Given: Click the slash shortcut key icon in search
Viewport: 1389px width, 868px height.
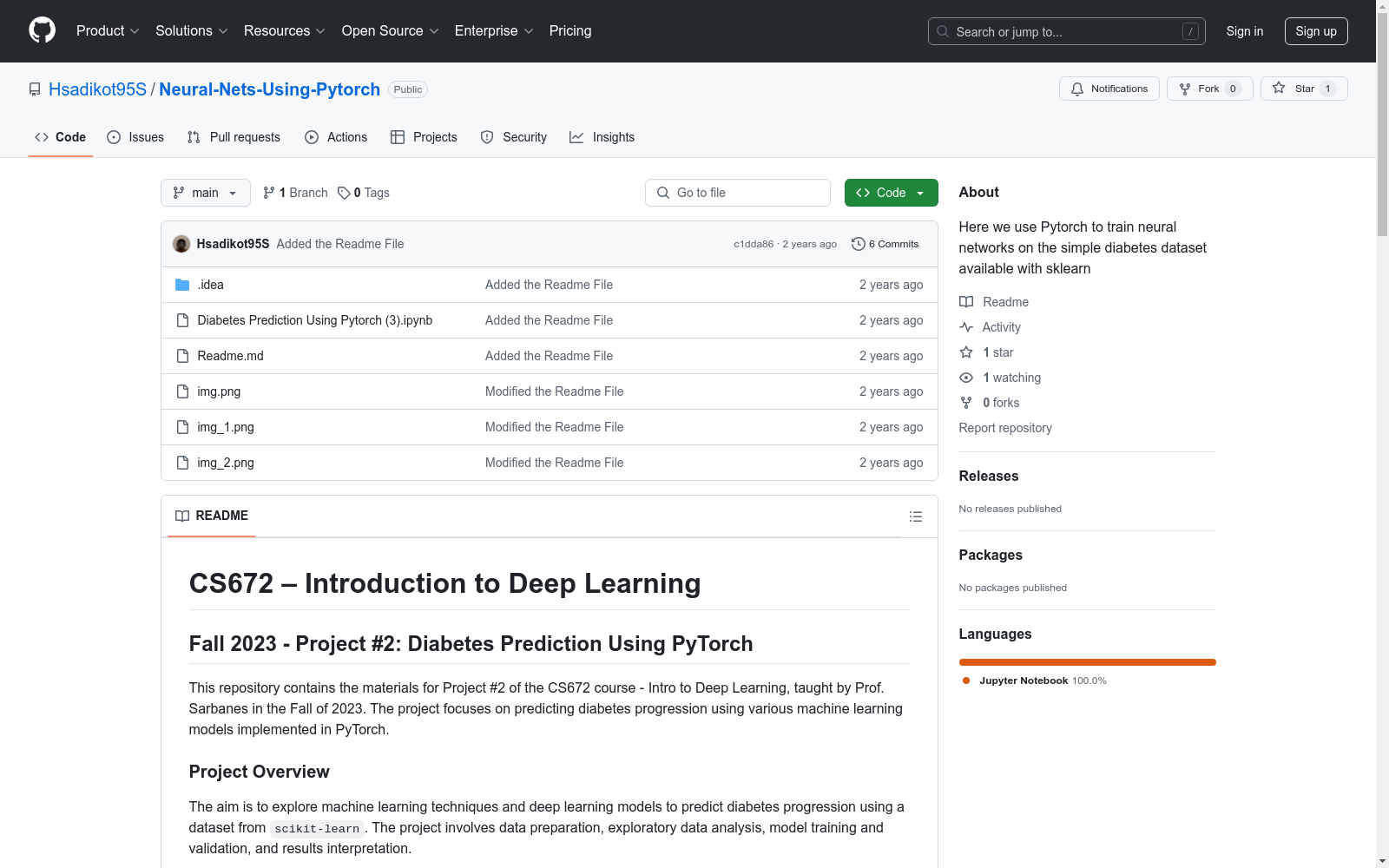Looking at the screenshot, I should click(1190, 31).
